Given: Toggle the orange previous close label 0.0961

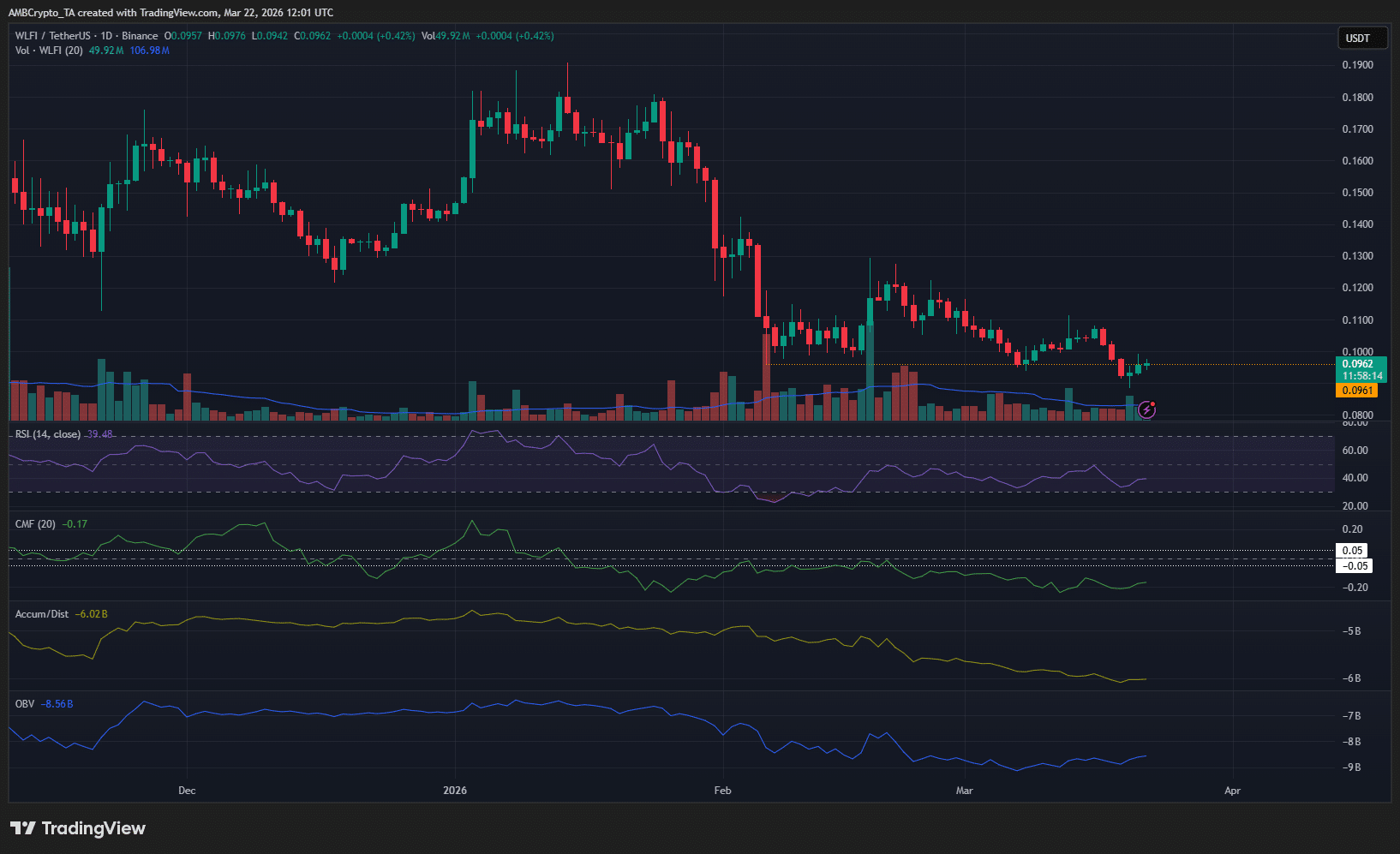Looking at the screenshot, I should [1357, 390].
